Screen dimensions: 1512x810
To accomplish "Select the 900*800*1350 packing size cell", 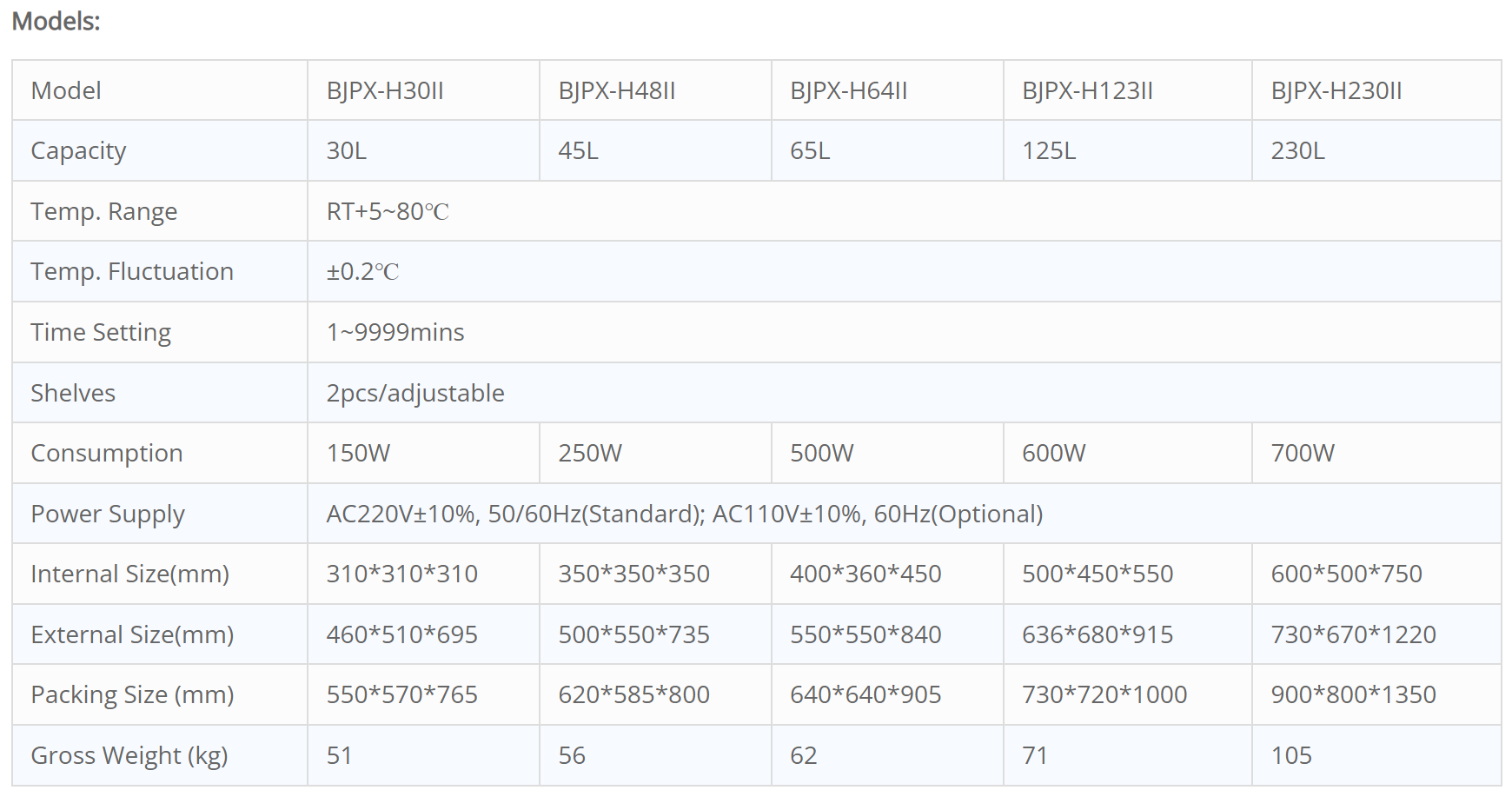I will click(1353, 695).
